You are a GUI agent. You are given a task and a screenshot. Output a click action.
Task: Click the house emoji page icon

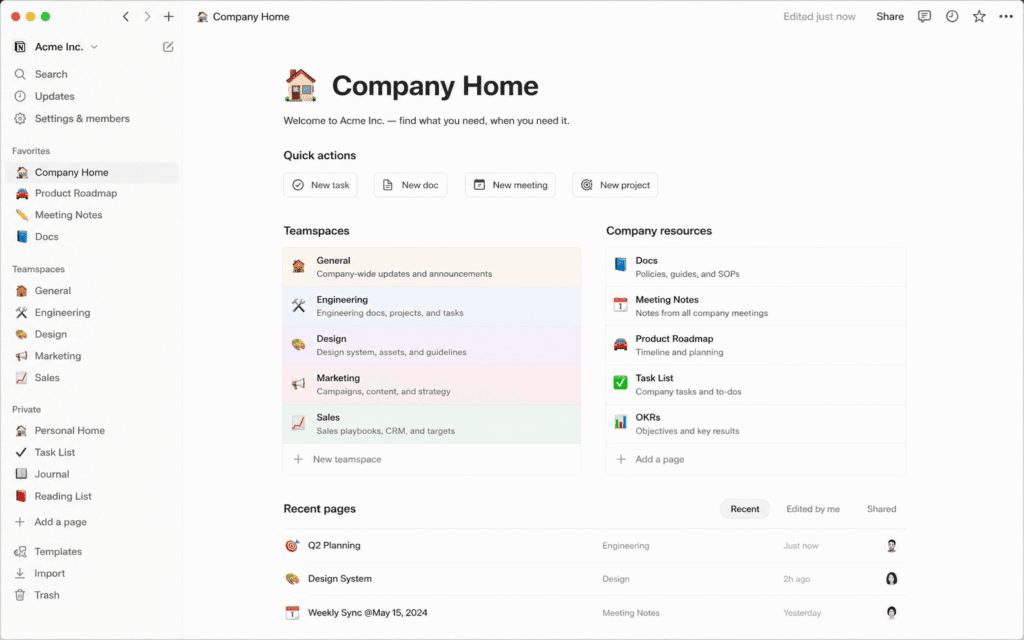(300, 86)
